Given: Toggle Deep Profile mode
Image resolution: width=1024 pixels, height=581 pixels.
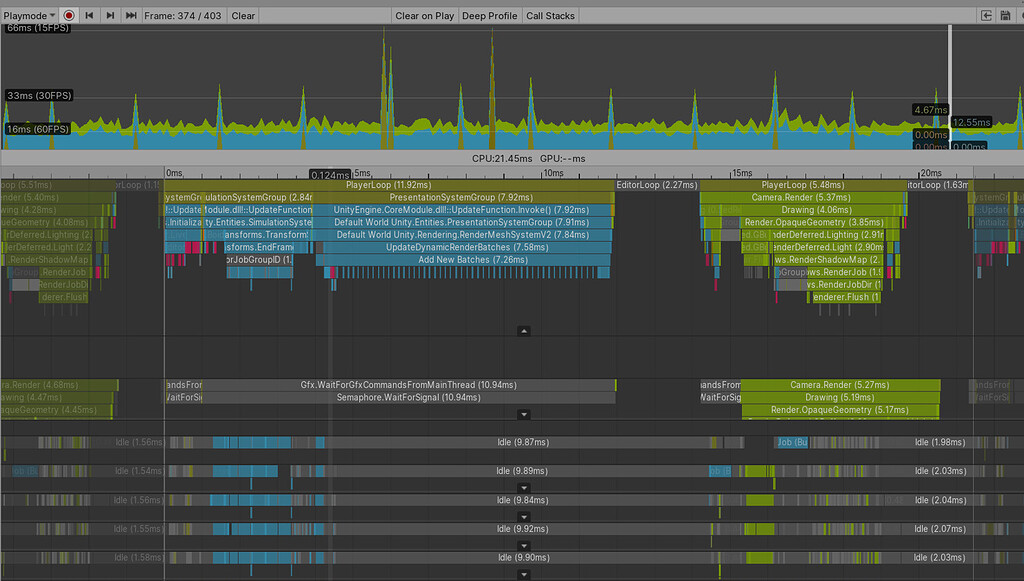Looking at the screenshot, I should tap(489, 15).
